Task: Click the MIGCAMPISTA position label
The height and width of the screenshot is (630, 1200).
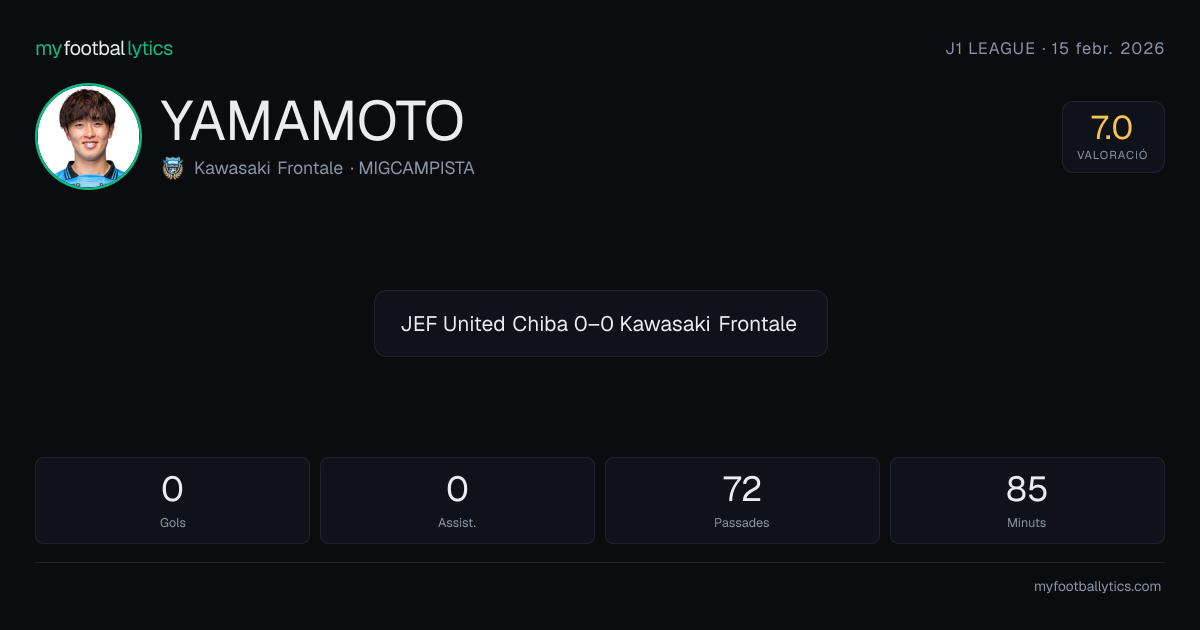Action: [418, 168]
